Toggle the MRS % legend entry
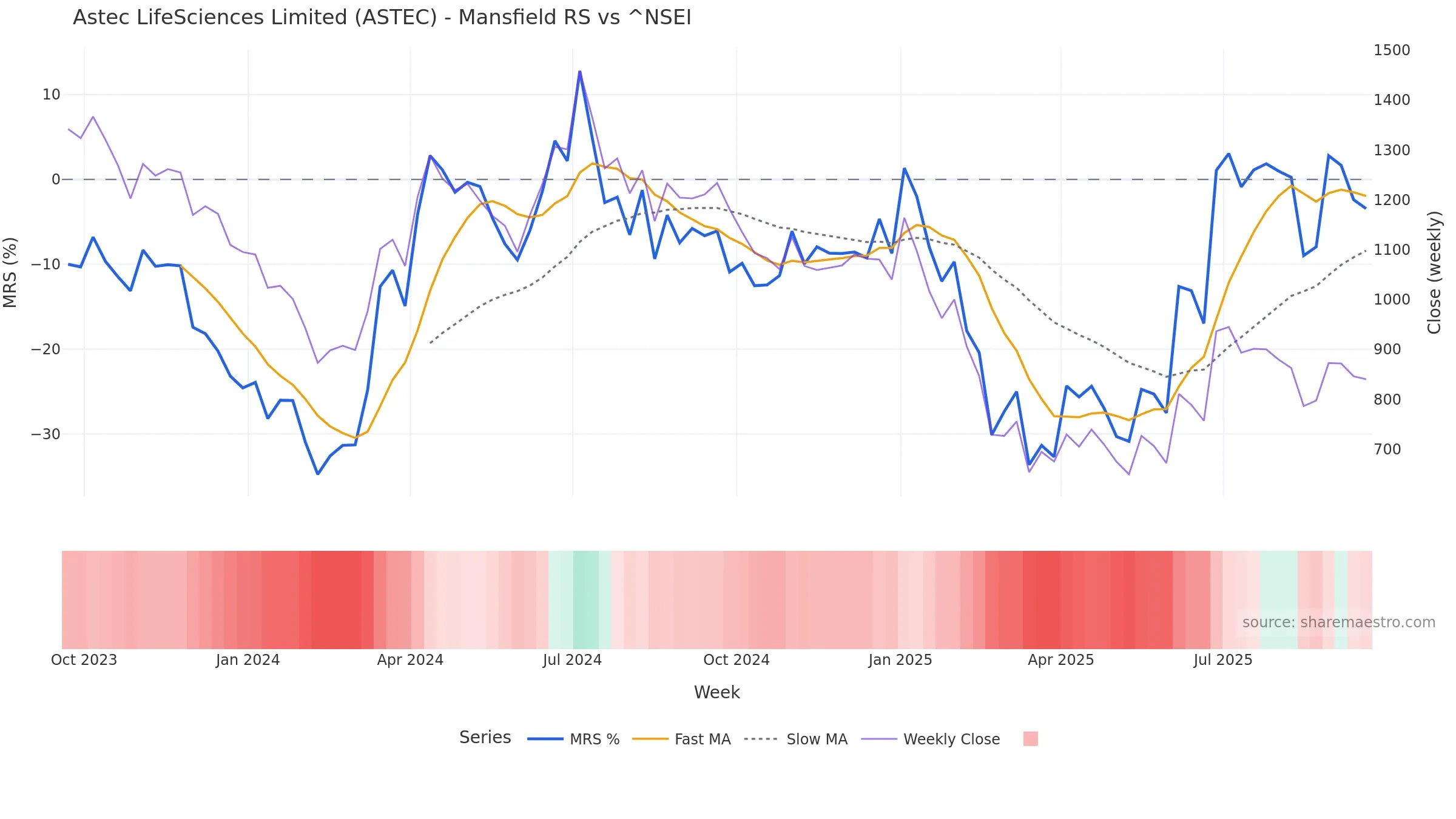This screenshot has width=1456, height=819. tap(573, 739)
